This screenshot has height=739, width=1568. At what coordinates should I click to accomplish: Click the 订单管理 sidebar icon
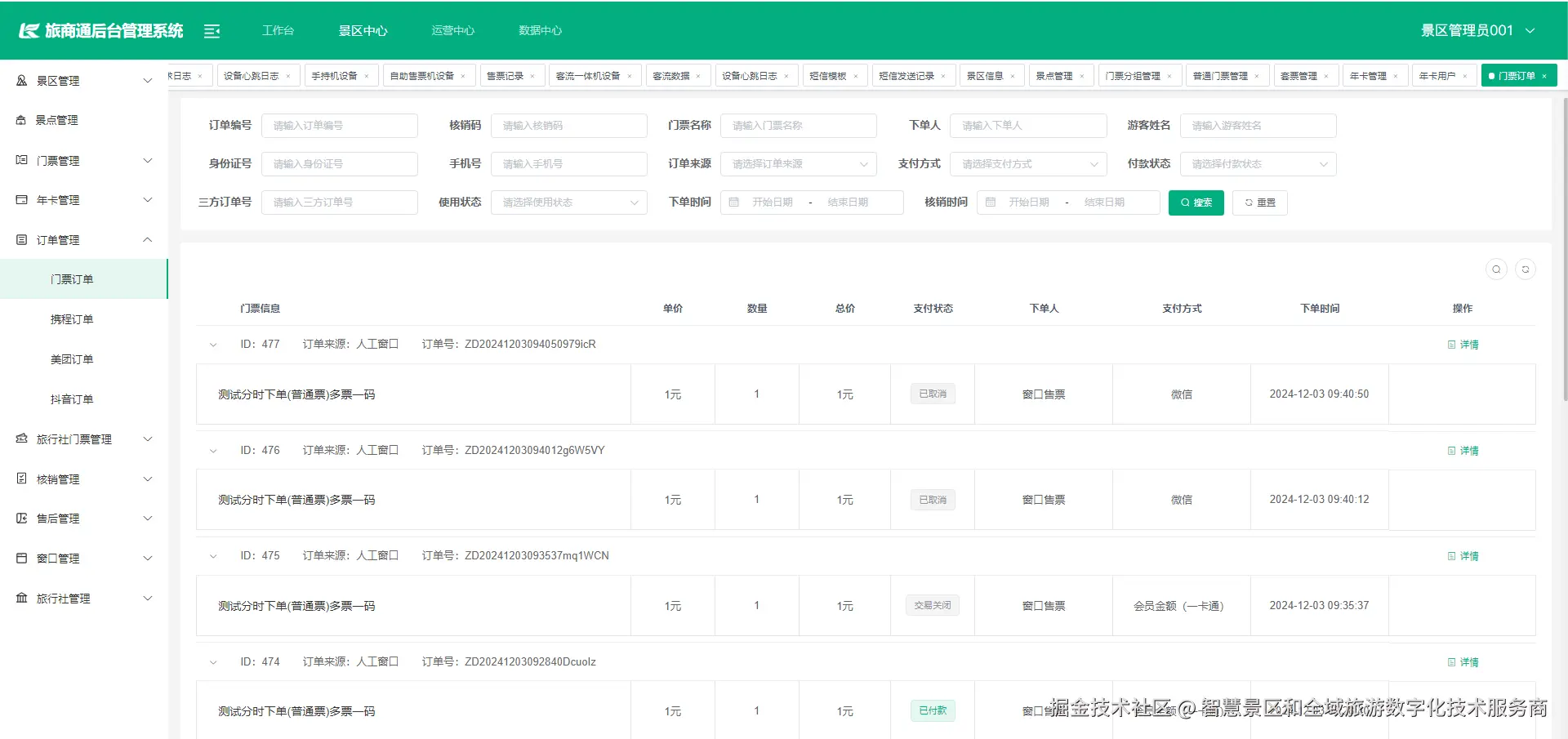[x=21, y=239]
